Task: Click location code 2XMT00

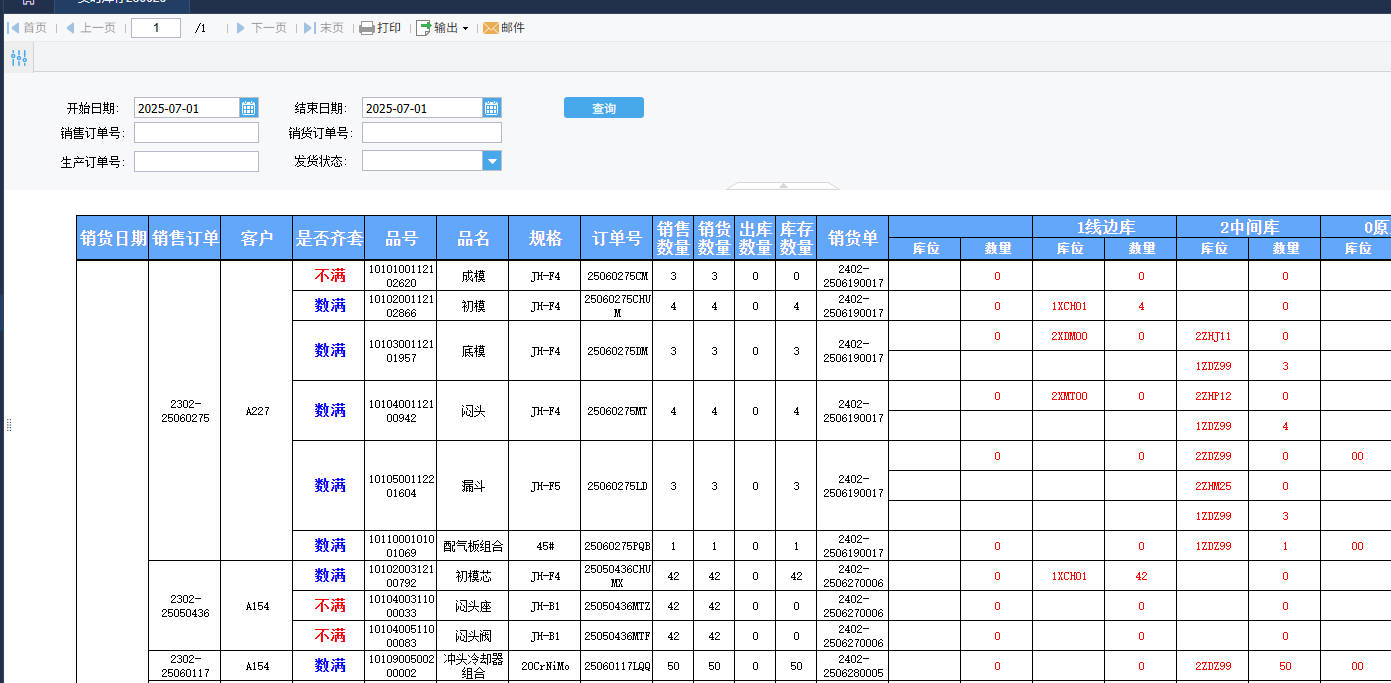Action: (1069, 396)
